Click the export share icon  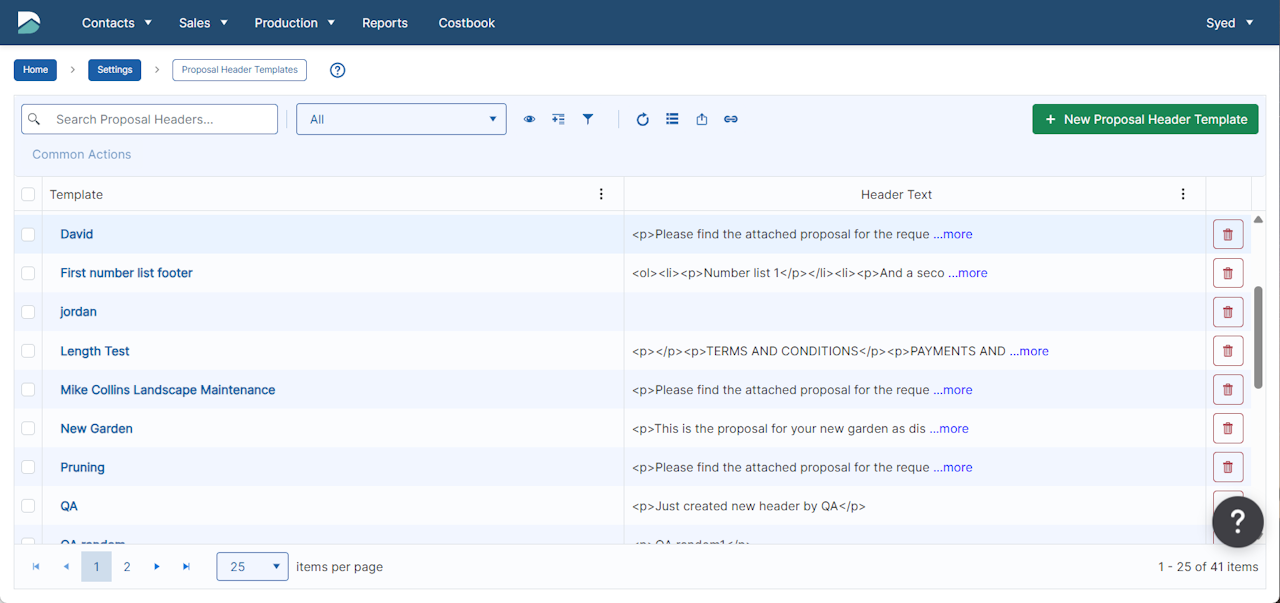click(x=702, y=119)
